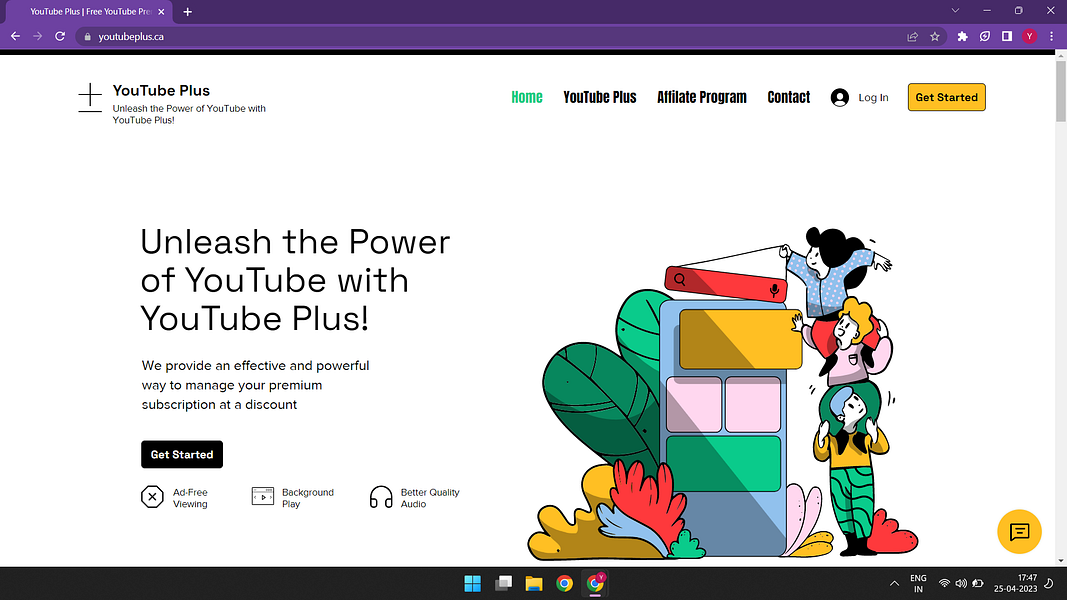
Task: Click the person icon next to Log In
Action: [839, 97]
